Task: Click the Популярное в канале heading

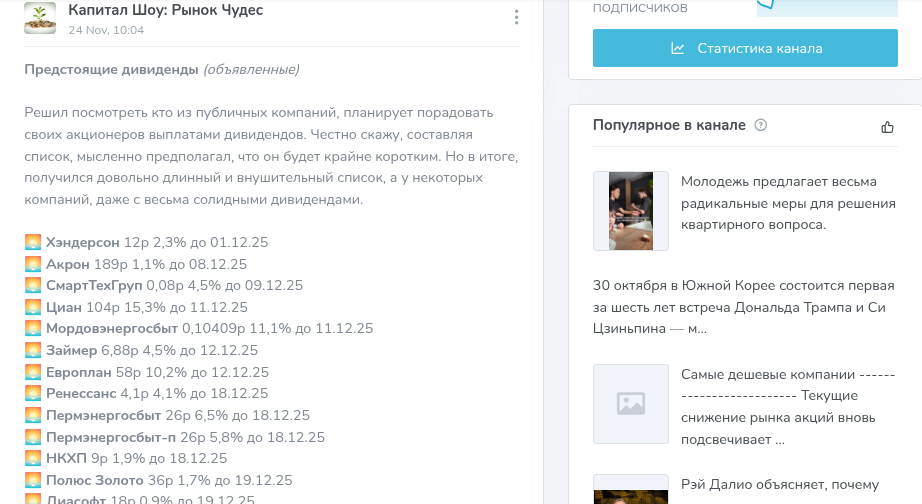Action: tap(669, 125)
